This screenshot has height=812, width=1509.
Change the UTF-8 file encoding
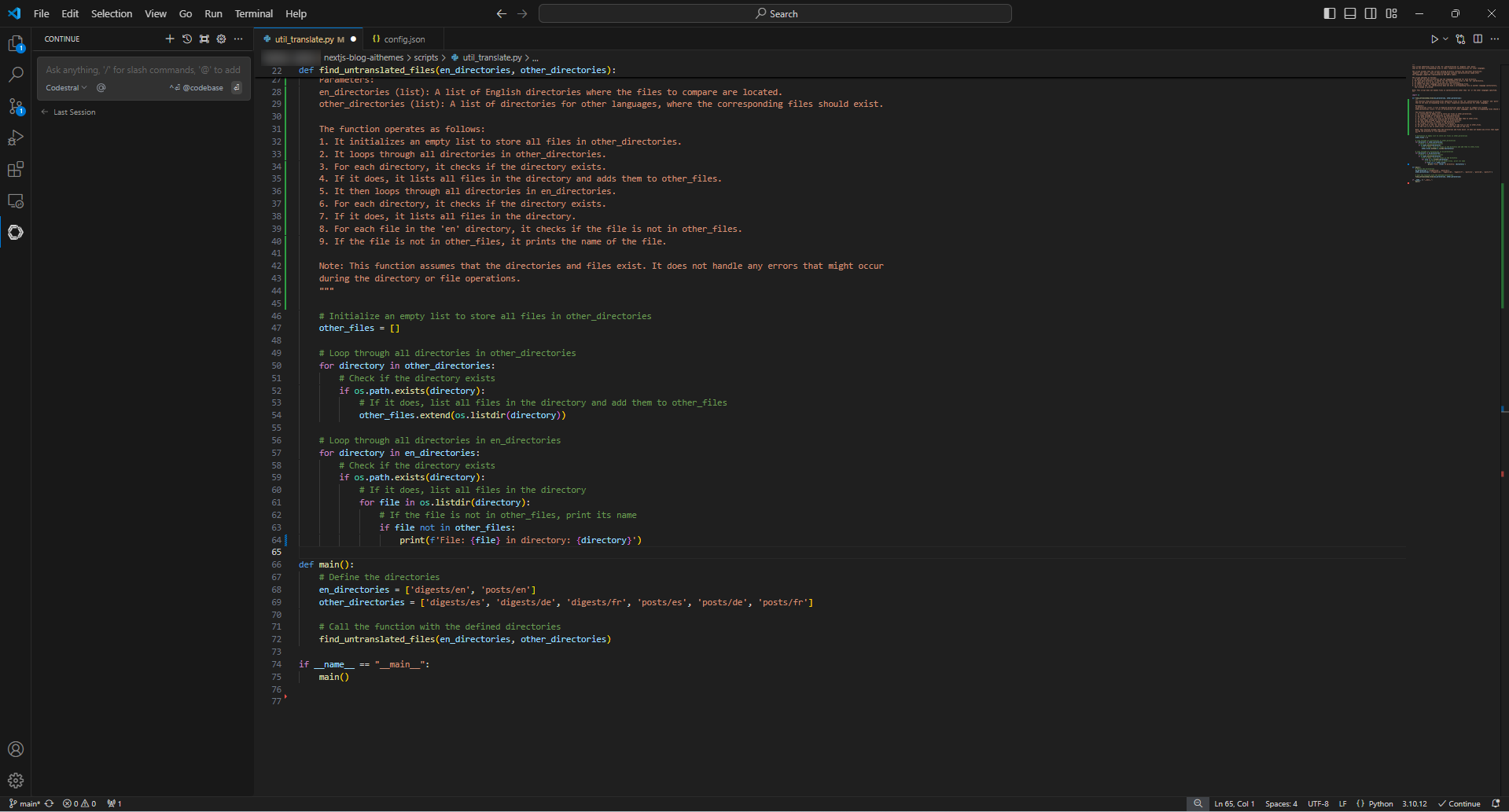coord(1318,803)
